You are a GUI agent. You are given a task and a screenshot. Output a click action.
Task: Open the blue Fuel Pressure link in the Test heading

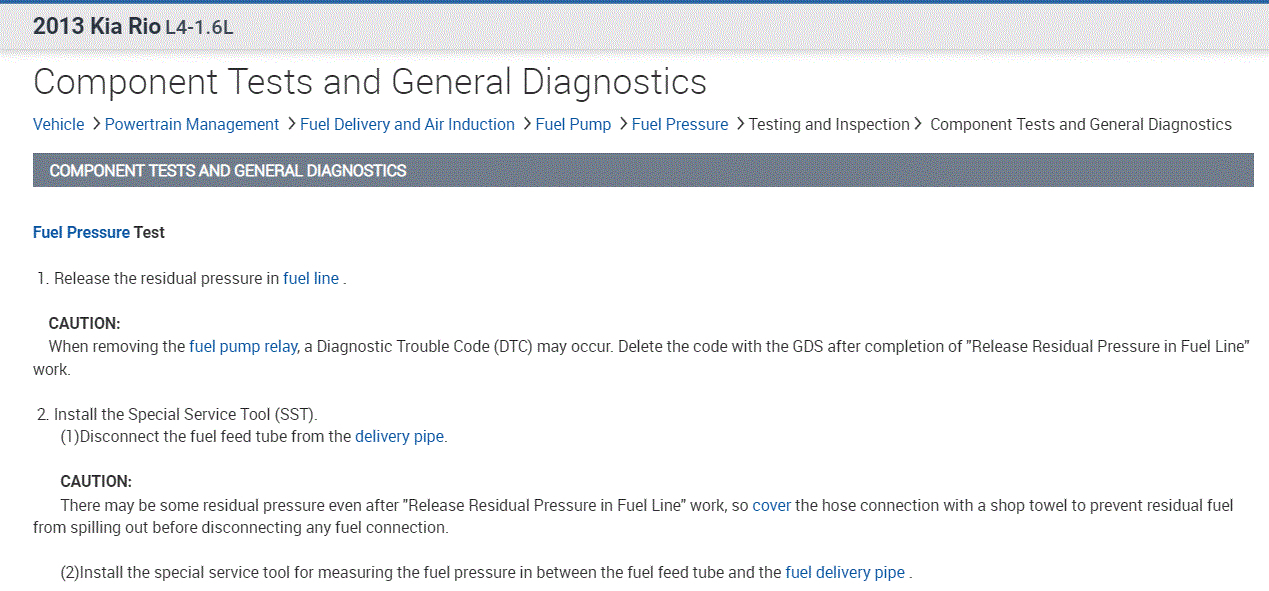tap(81, 232)
